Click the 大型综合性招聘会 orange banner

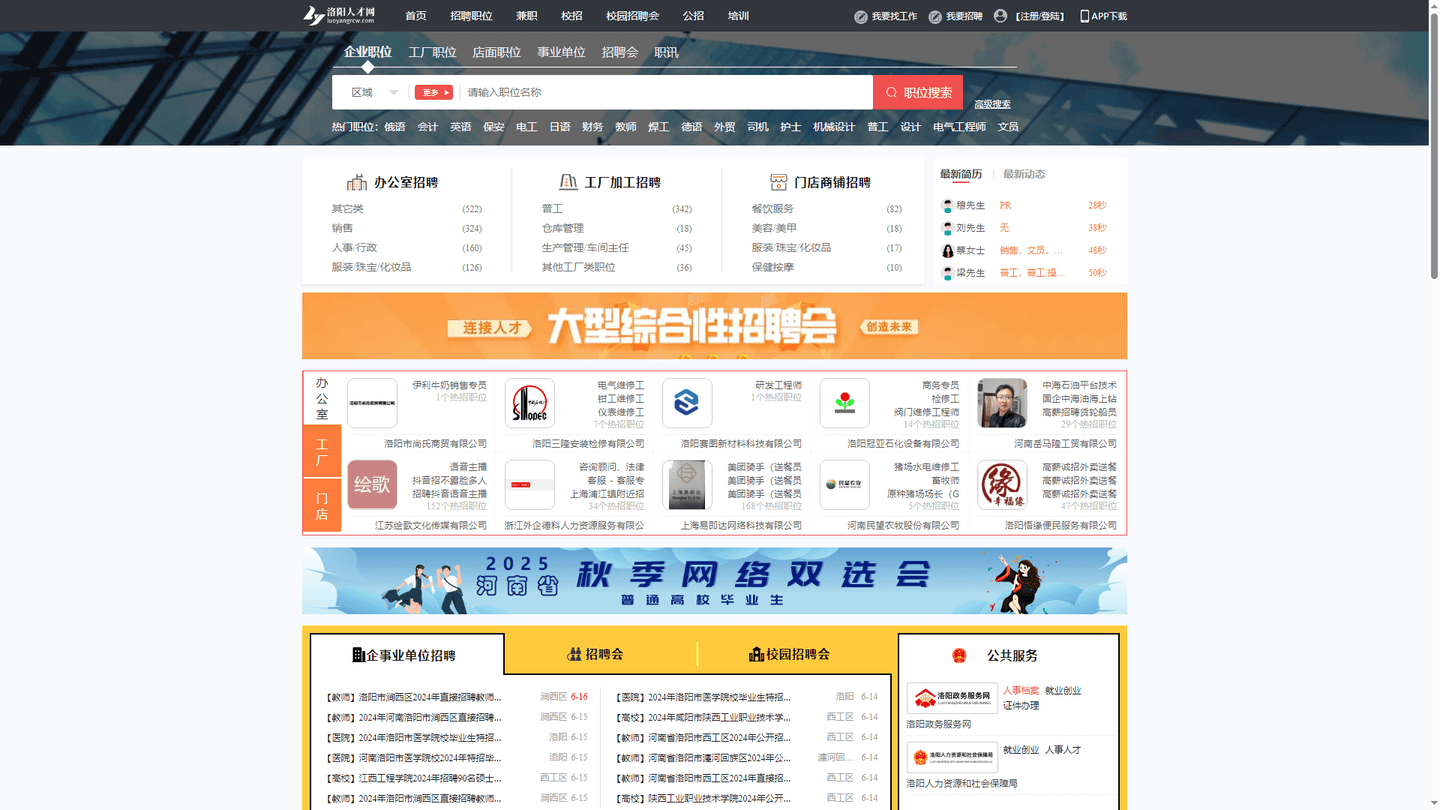coord(714,326)
